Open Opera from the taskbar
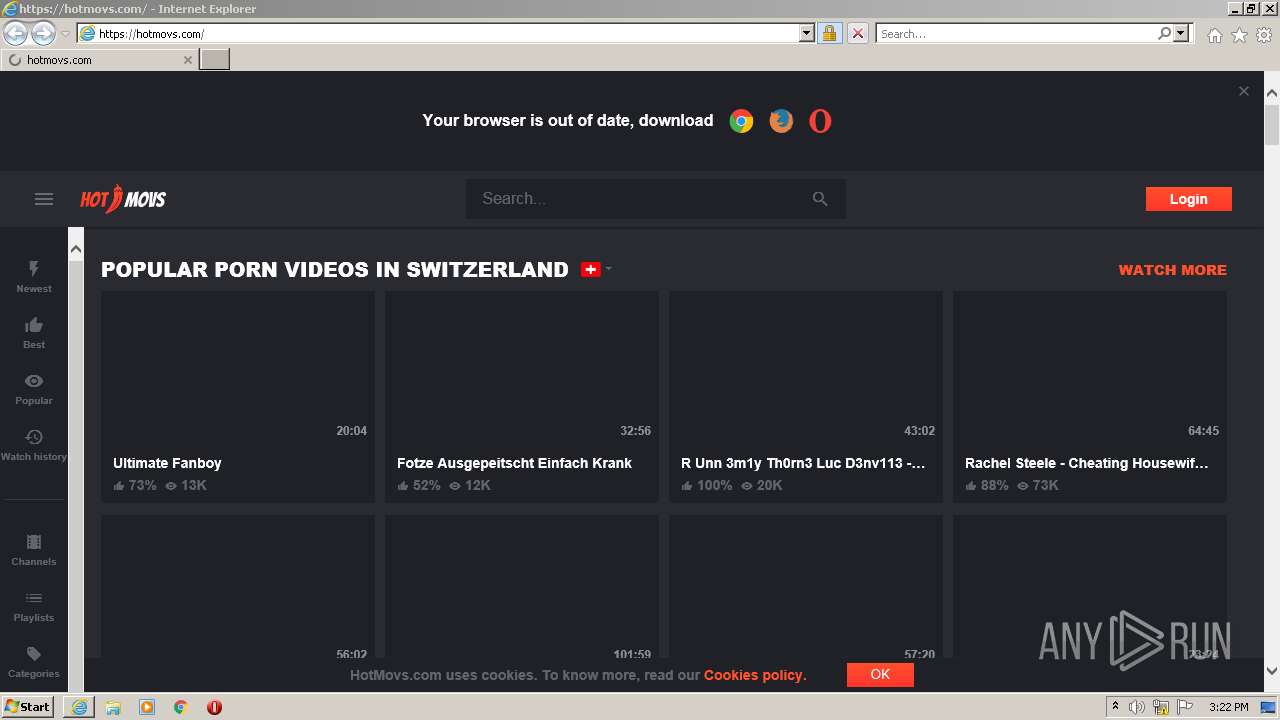This screenshot has width=1280, height=720. 214,707
